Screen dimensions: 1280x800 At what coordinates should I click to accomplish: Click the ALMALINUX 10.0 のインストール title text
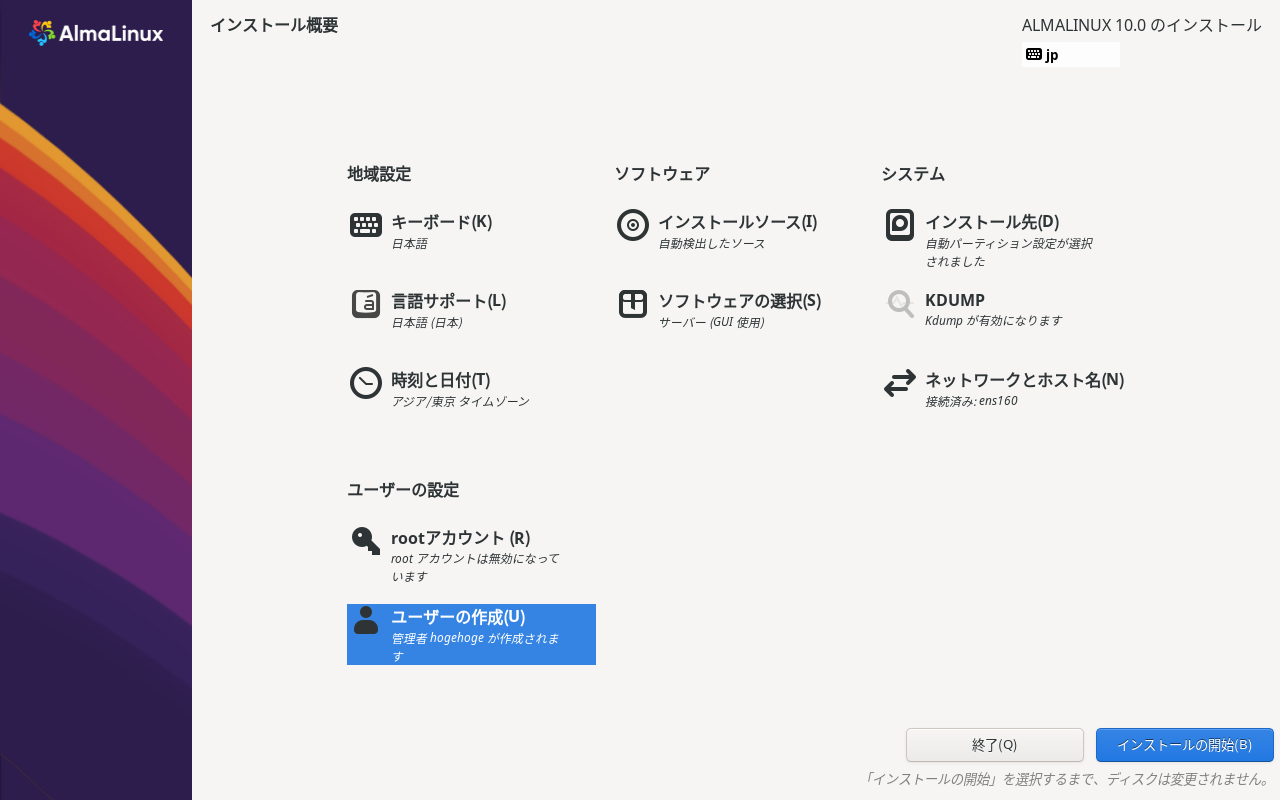(x=1141, y=25)
